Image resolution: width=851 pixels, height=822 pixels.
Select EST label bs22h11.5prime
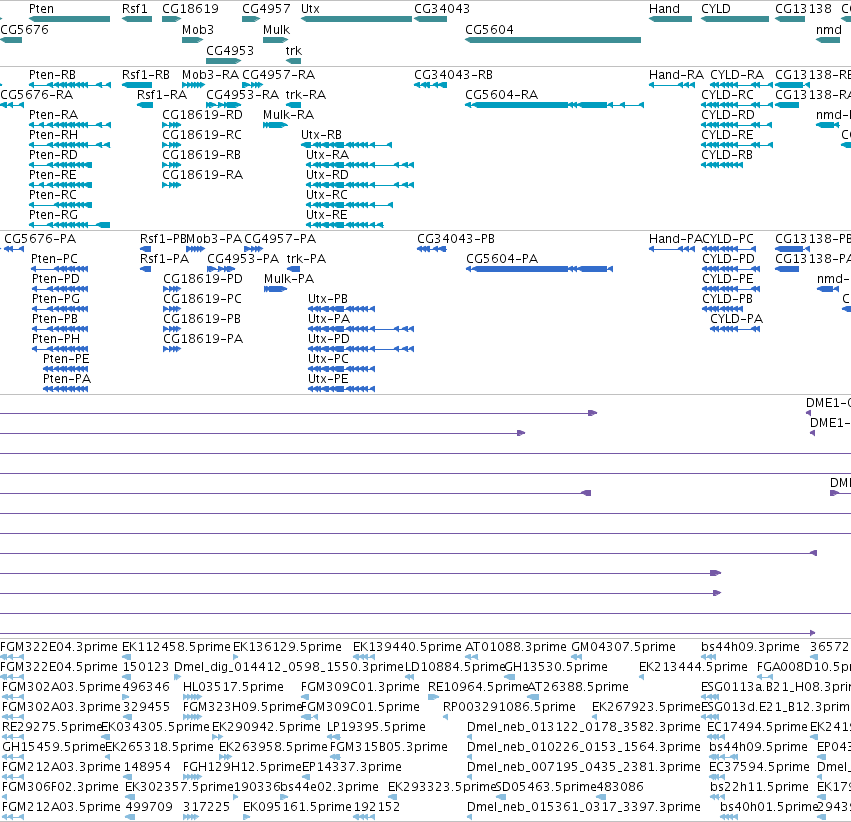(x=760, y=787)
